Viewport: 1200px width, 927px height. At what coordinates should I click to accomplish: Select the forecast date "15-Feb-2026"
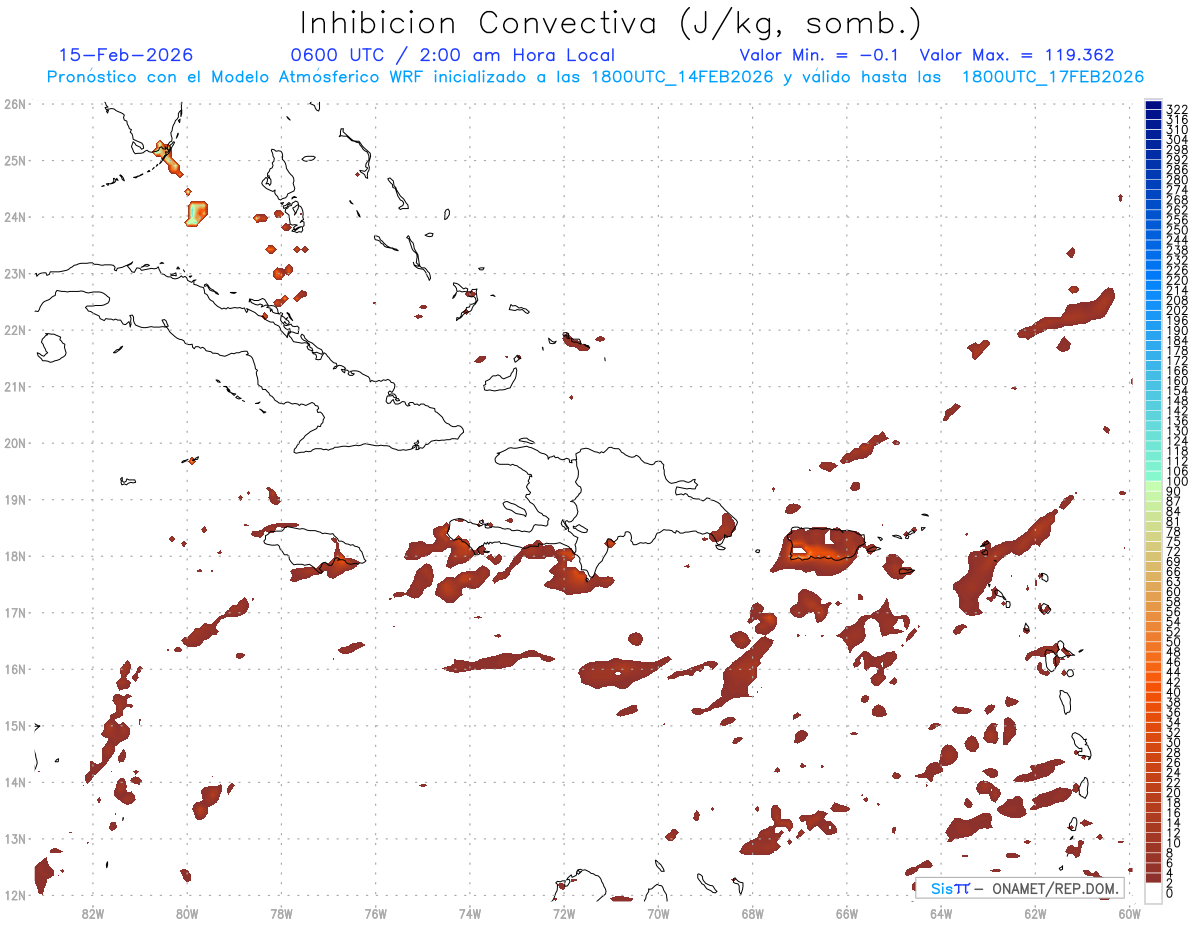click(126, 55)
